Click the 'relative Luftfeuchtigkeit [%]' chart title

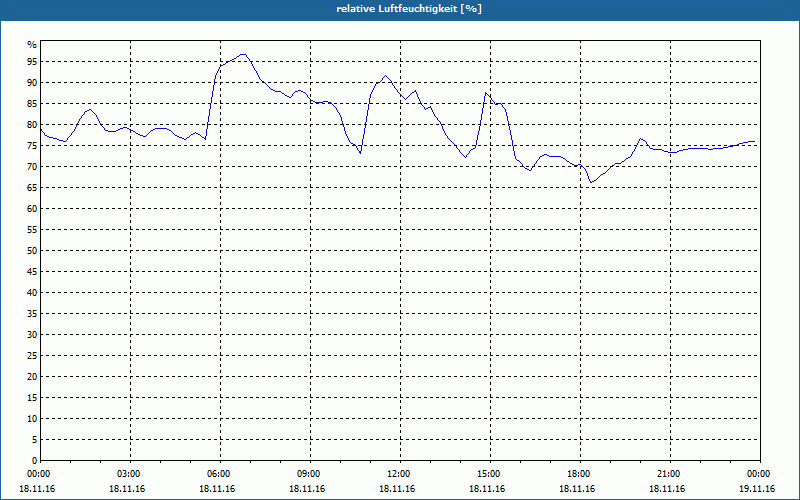tap(409, 9)
